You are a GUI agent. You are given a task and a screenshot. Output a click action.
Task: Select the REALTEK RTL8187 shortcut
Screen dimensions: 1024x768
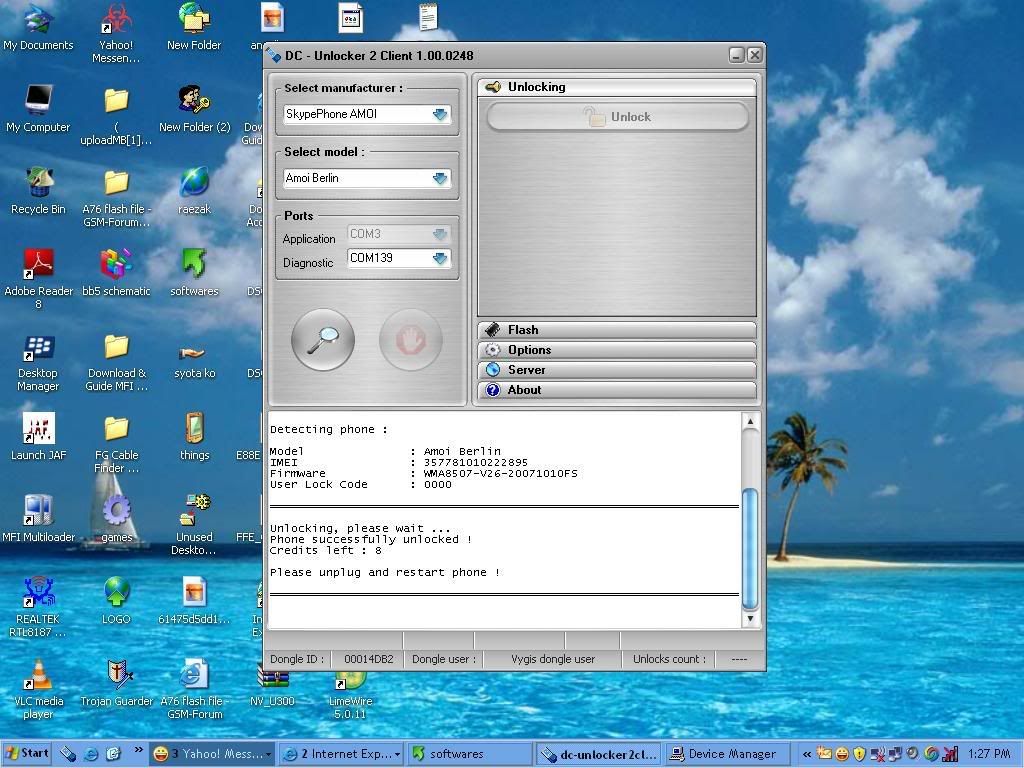[39, 607]
